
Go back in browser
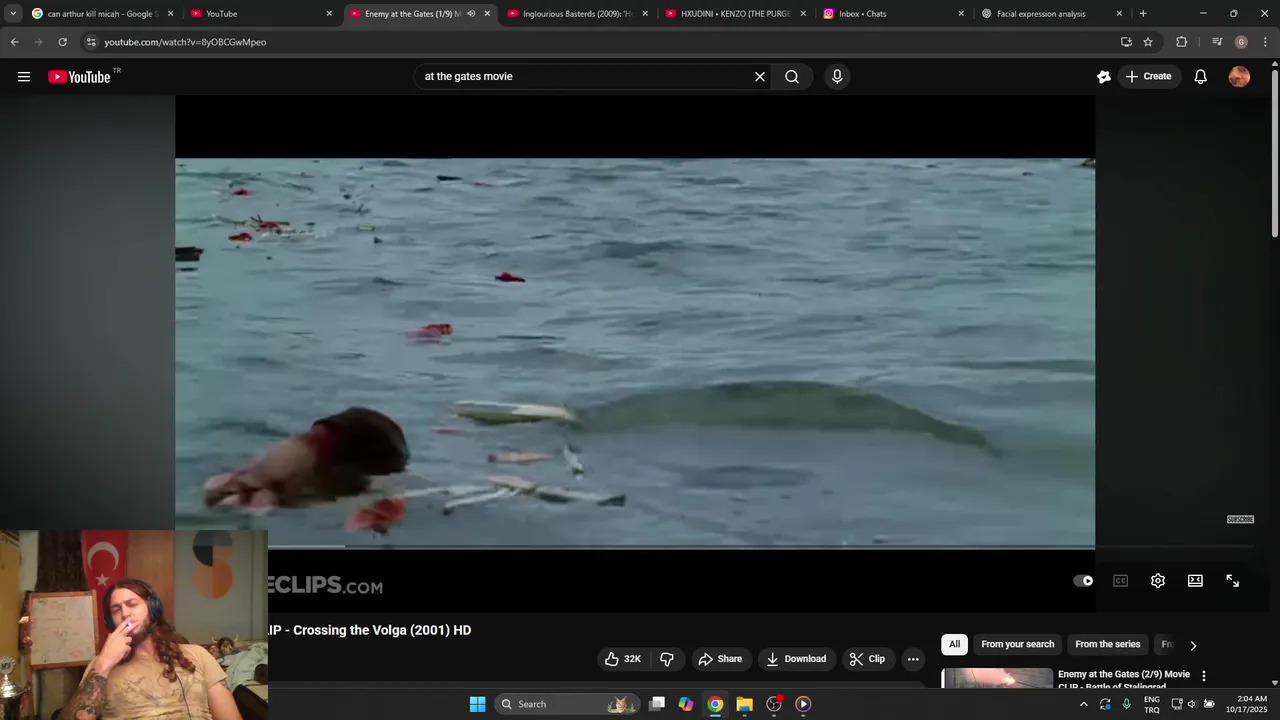click(14, 42)
